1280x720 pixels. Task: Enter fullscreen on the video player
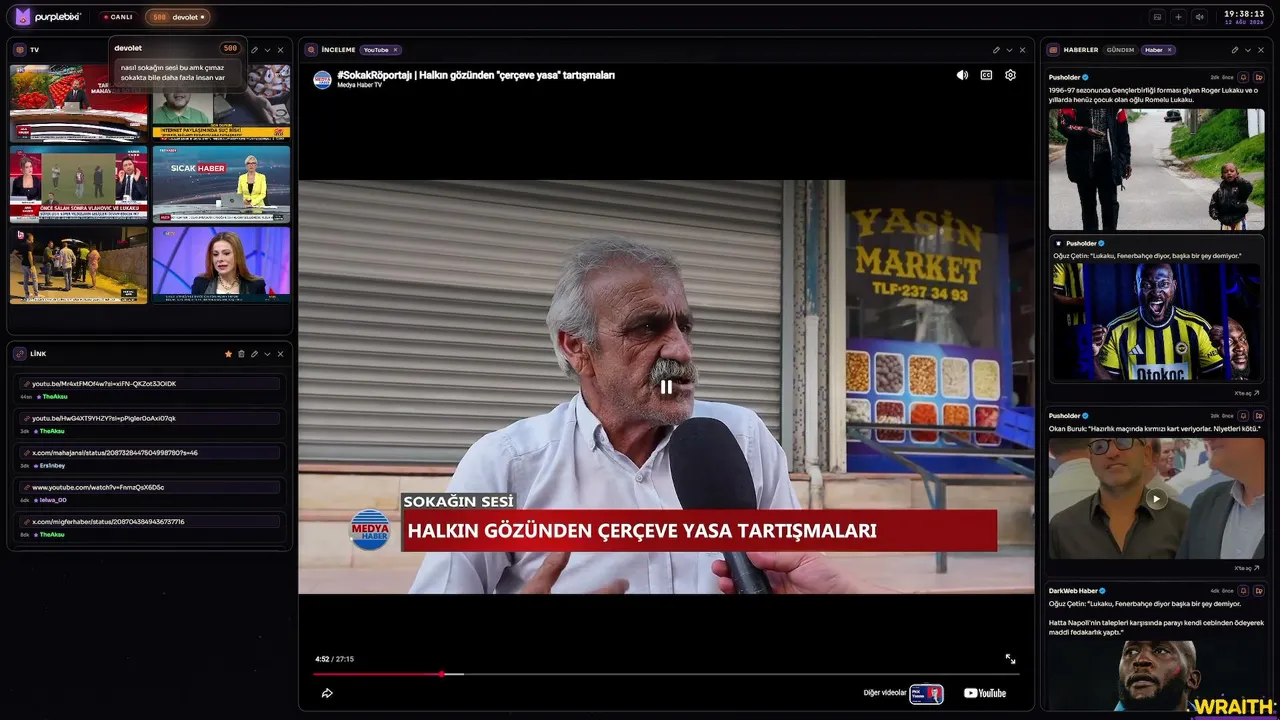pos(1010,659)
